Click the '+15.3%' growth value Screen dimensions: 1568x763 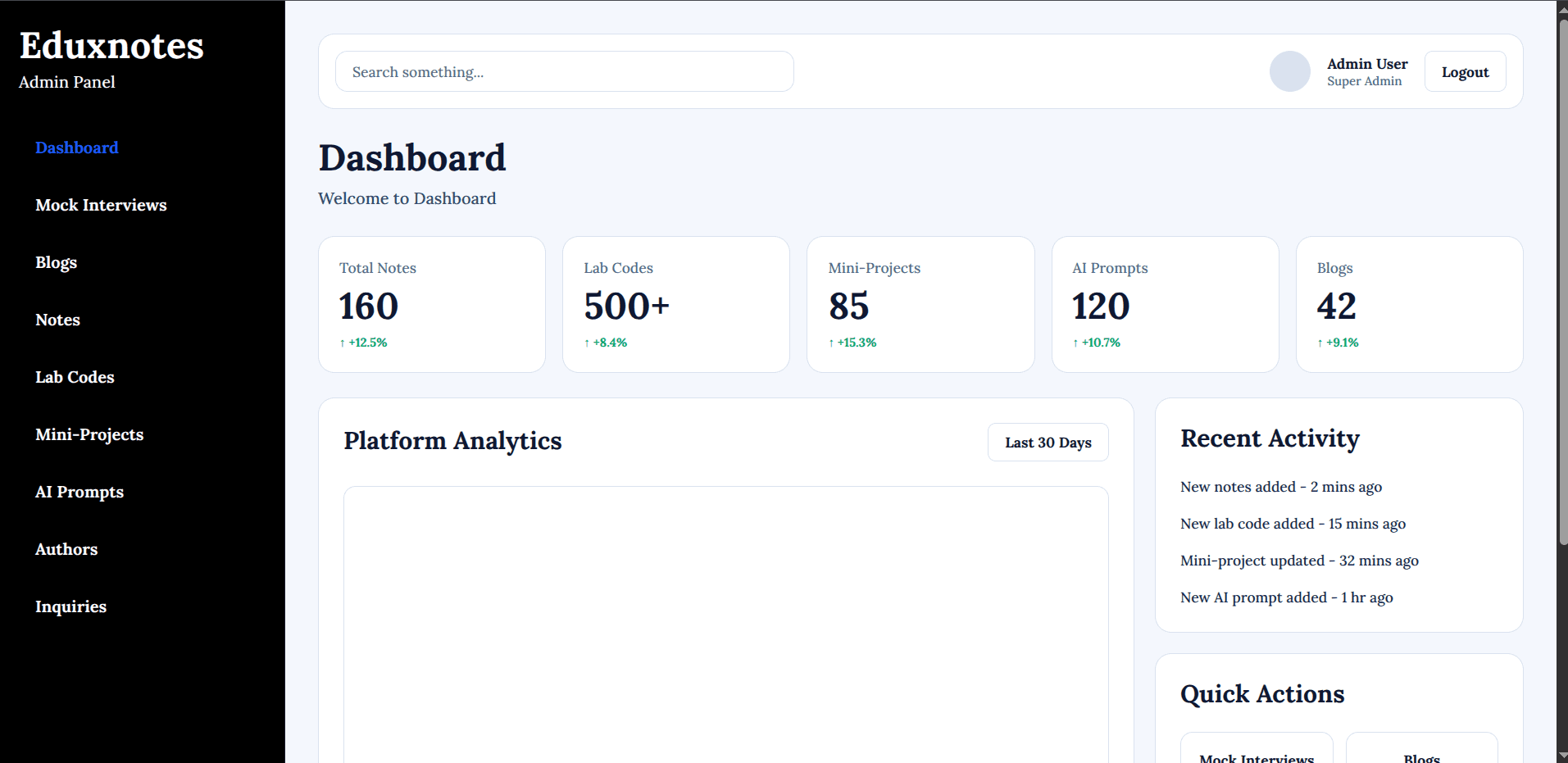pos(857,343)
